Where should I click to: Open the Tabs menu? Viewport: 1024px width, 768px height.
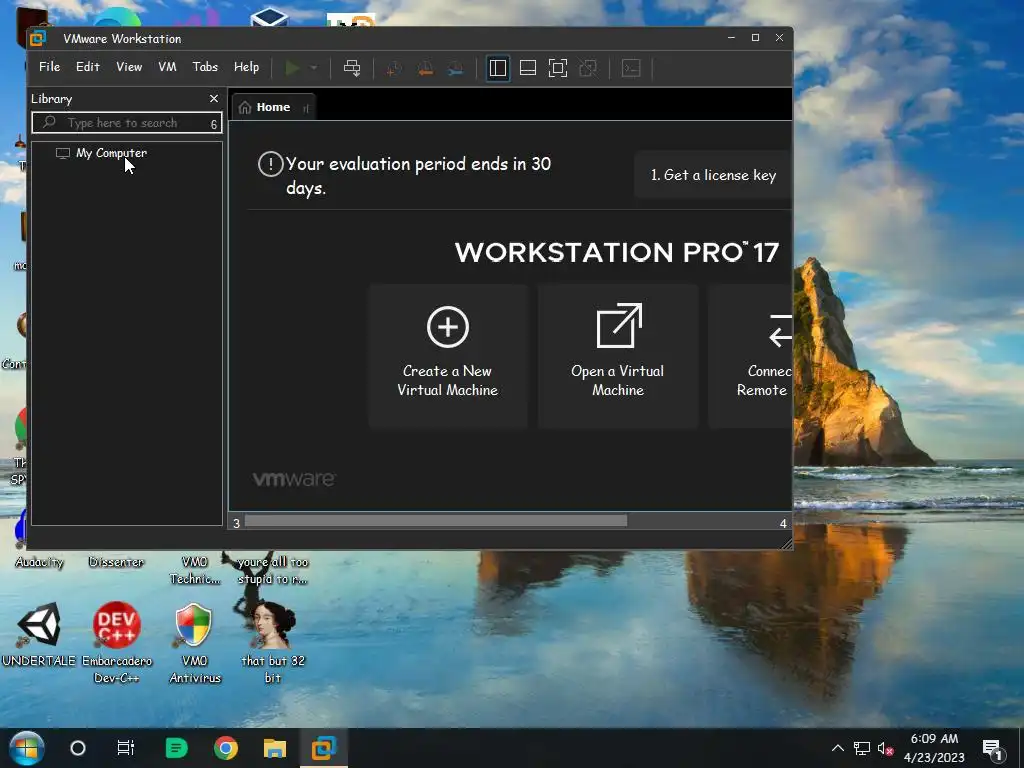pyautogui.click(x=205, y=67)
